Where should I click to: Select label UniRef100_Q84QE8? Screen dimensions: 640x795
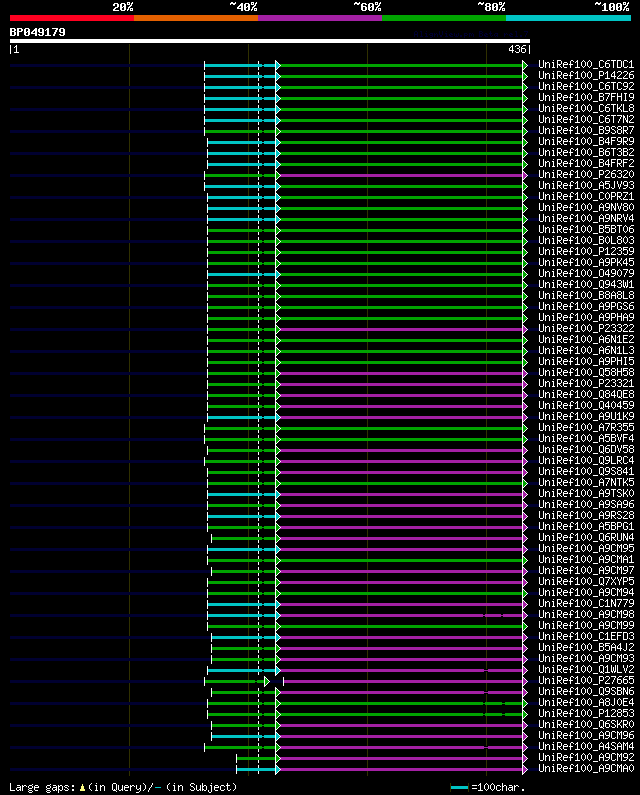[x=586, y=394]
